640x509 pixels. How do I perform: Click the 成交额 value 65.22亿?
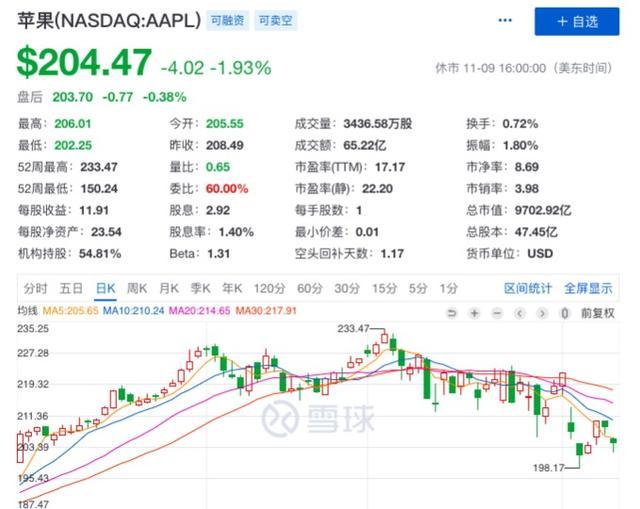(x=364, y=145)
